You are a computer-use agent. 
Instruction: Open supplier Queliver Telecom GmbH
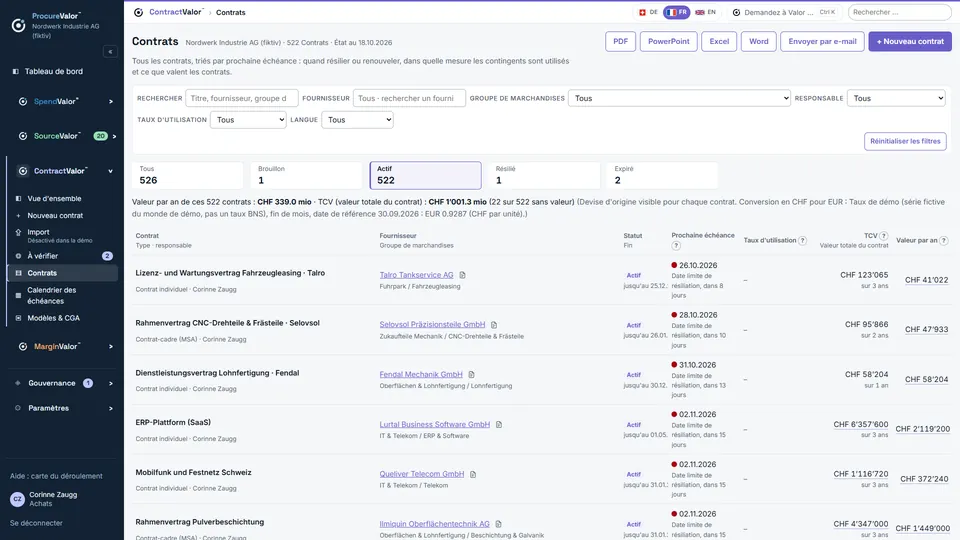pyautogui.click(x=422, y=474)
